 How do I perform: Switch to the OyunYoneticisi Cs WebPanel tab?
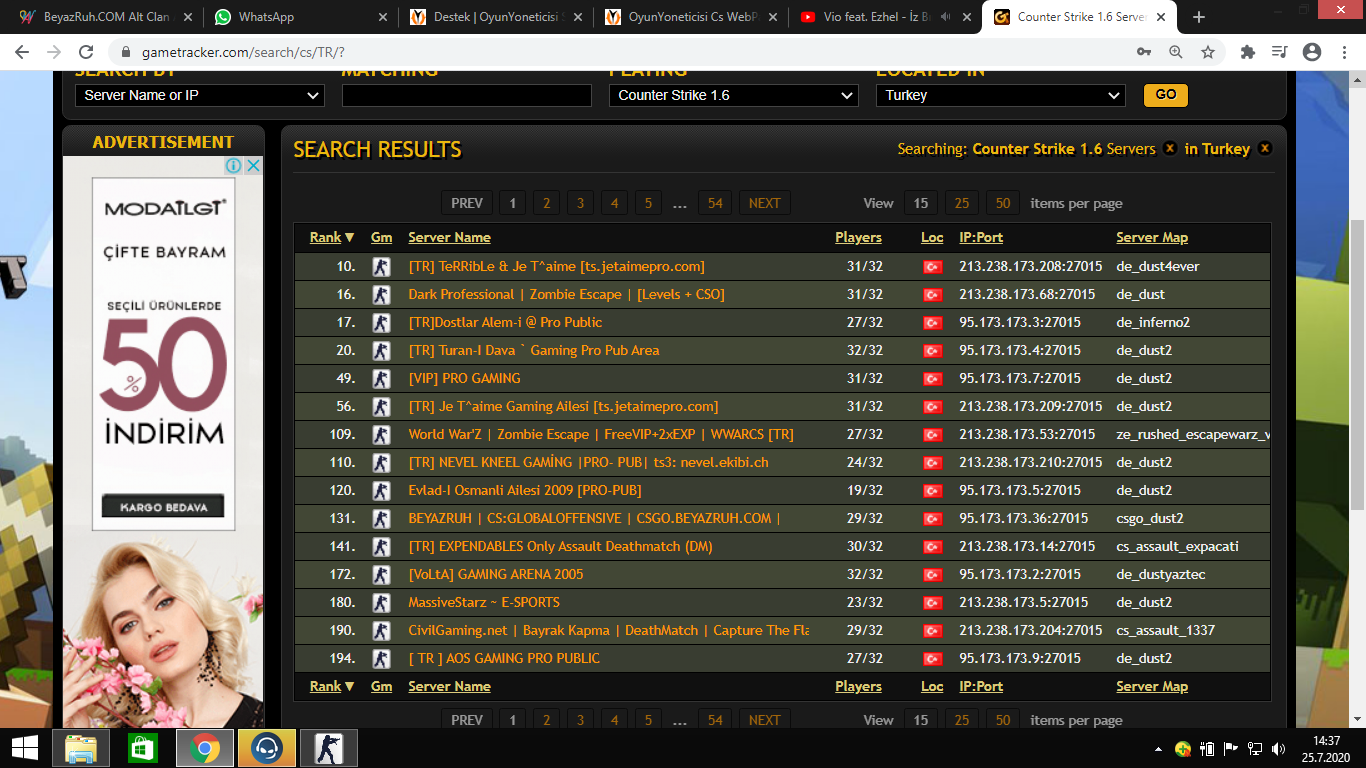[690, 17]
